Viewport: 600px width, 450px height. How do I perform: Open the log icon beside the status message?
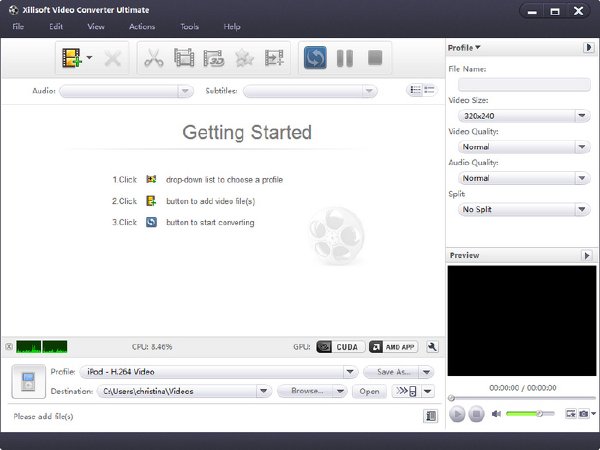point(431,416)
